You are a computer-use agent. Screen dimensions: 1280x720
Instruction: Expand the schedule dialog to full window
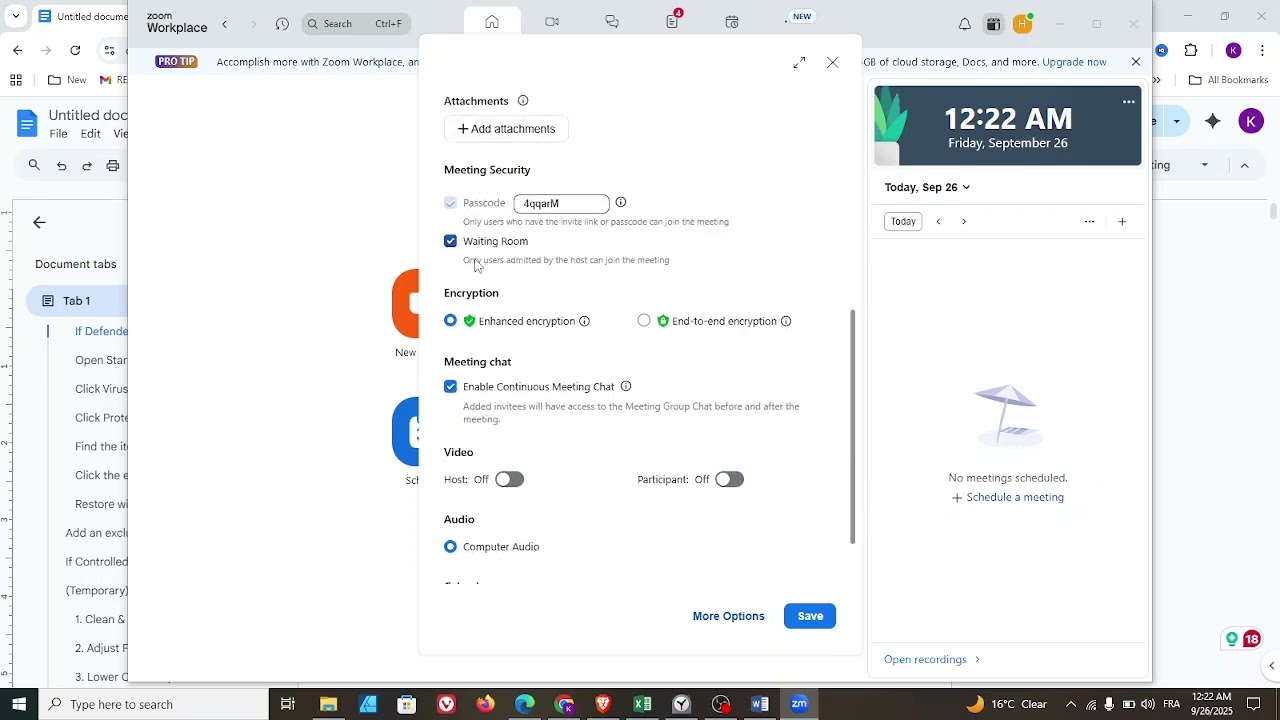pyautogui.click(x=799, y=63)
